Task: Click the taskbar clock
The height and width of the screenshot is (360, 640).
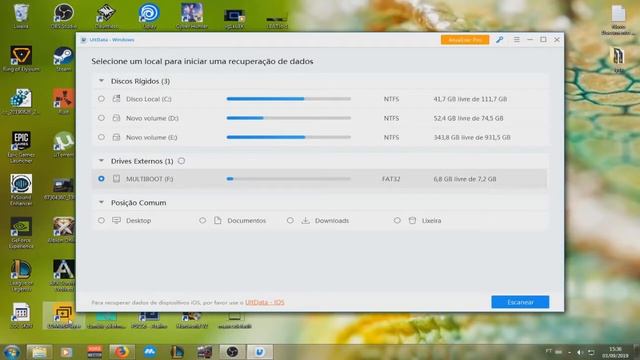Action: (615, 352)
